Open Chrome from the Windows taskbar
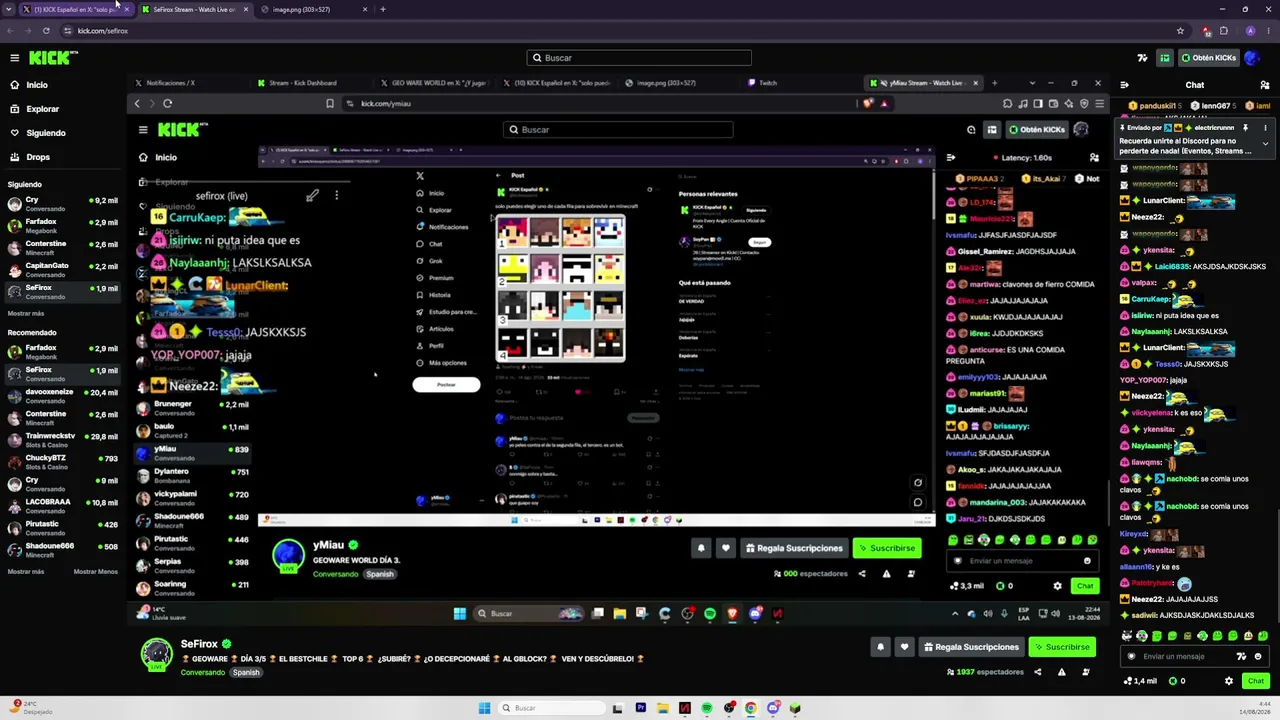The width and height of the screenshot is (1280, 720). (751, 708)
